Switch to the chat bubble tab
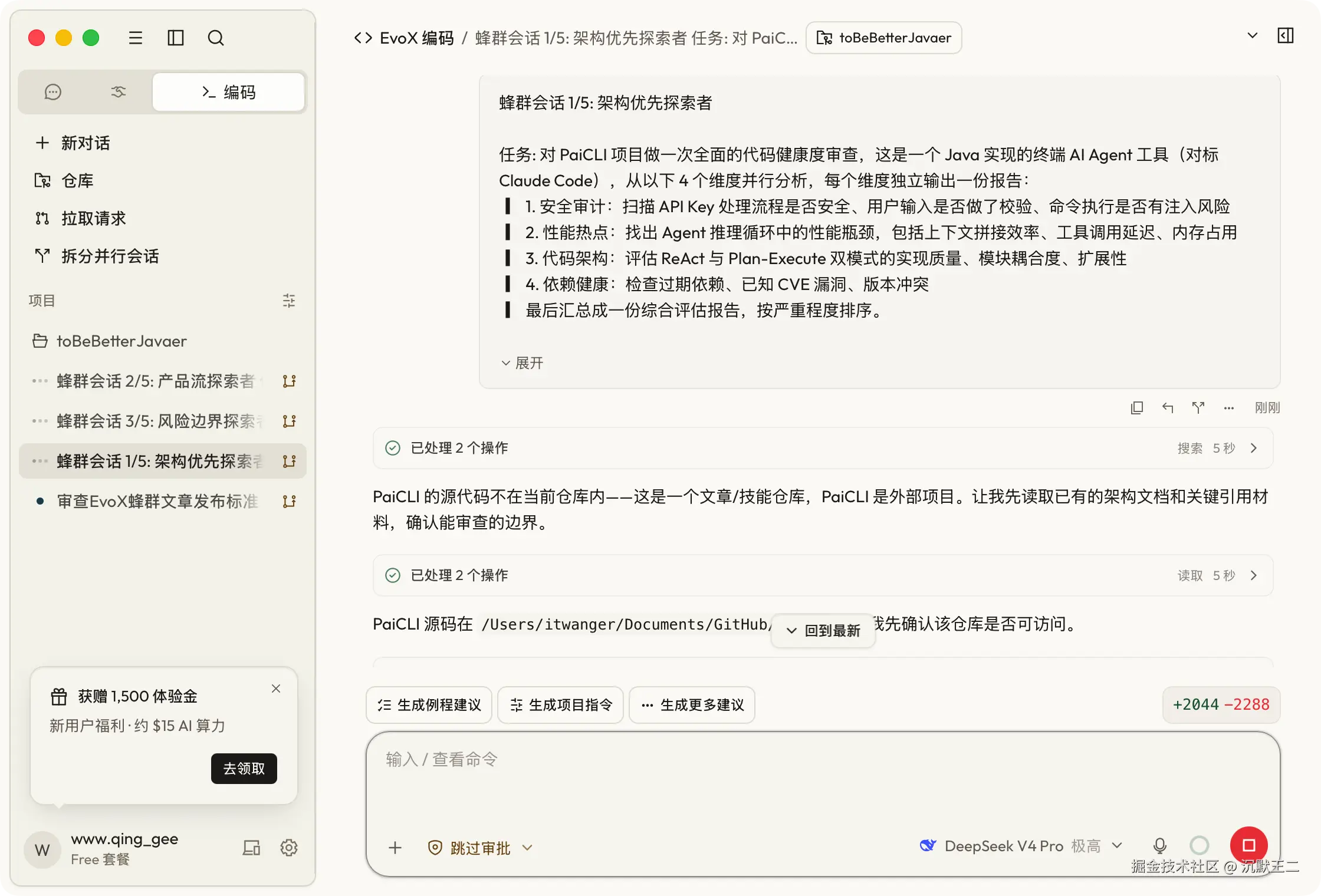This screenshot has width=1321, height=896. click(53, 92)
